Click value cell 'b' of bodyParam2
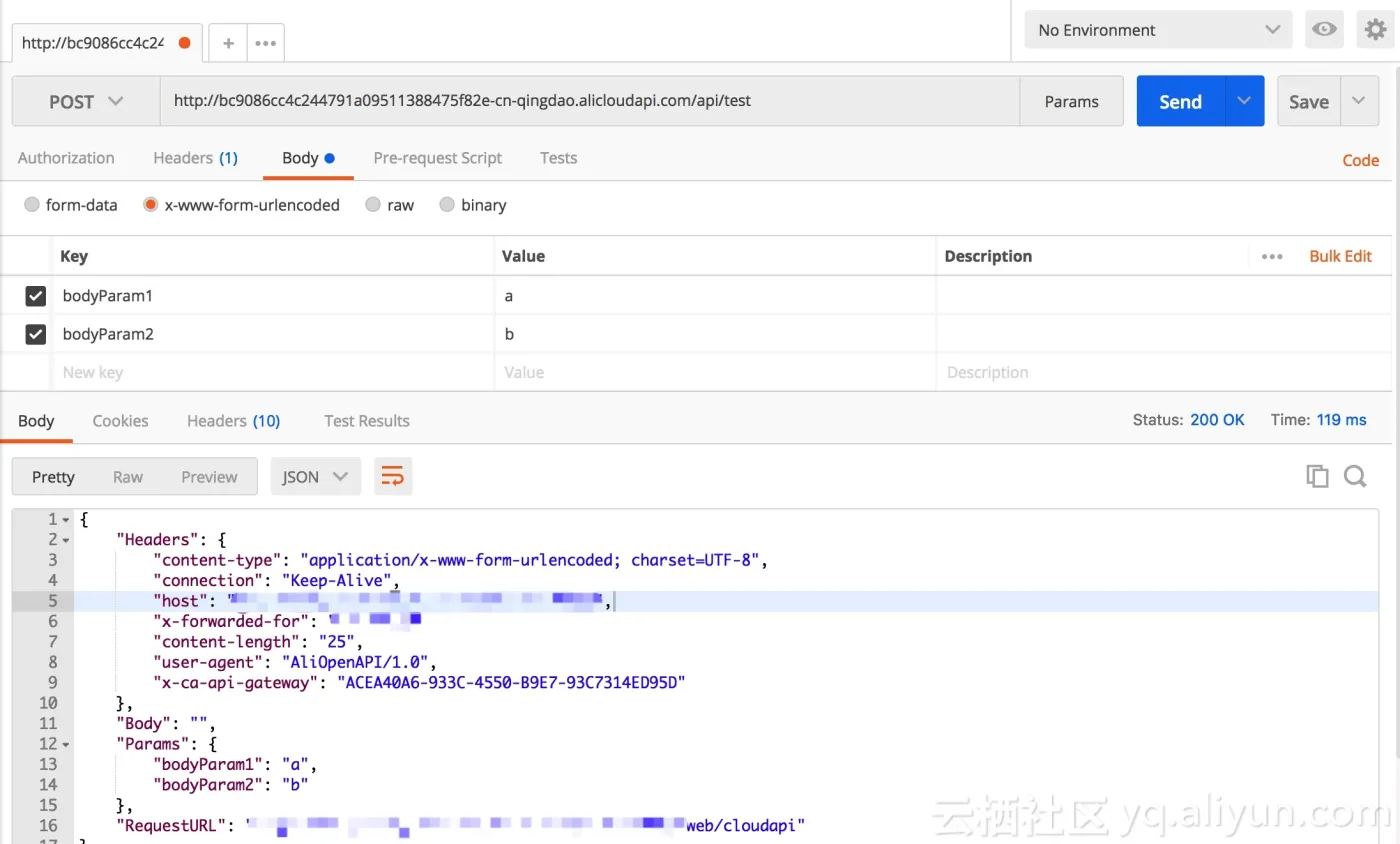1400x844 pixels. (715, 334)
